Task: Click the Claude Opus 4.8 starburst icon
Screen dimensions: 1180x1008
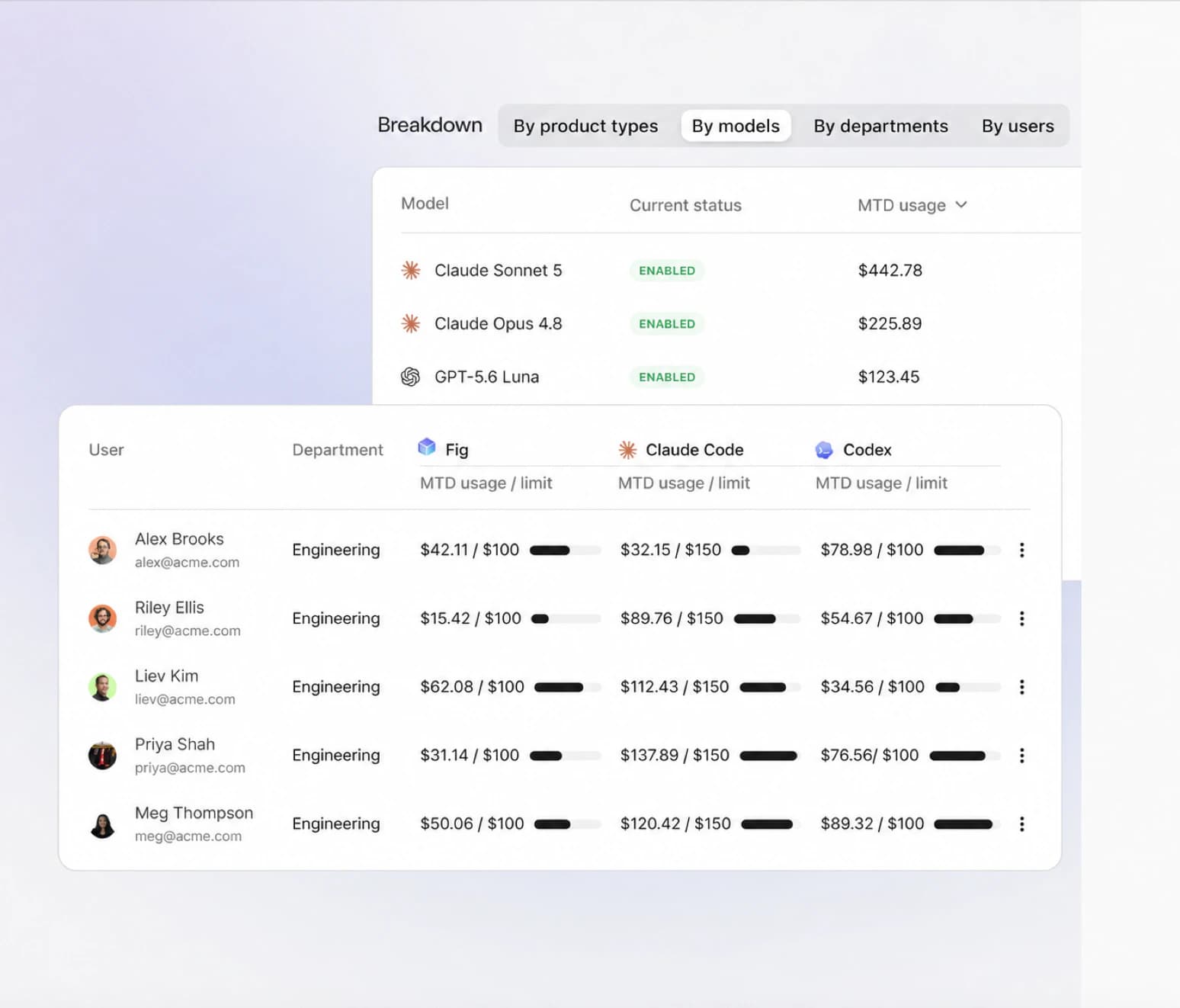Action: coord(411,323)
